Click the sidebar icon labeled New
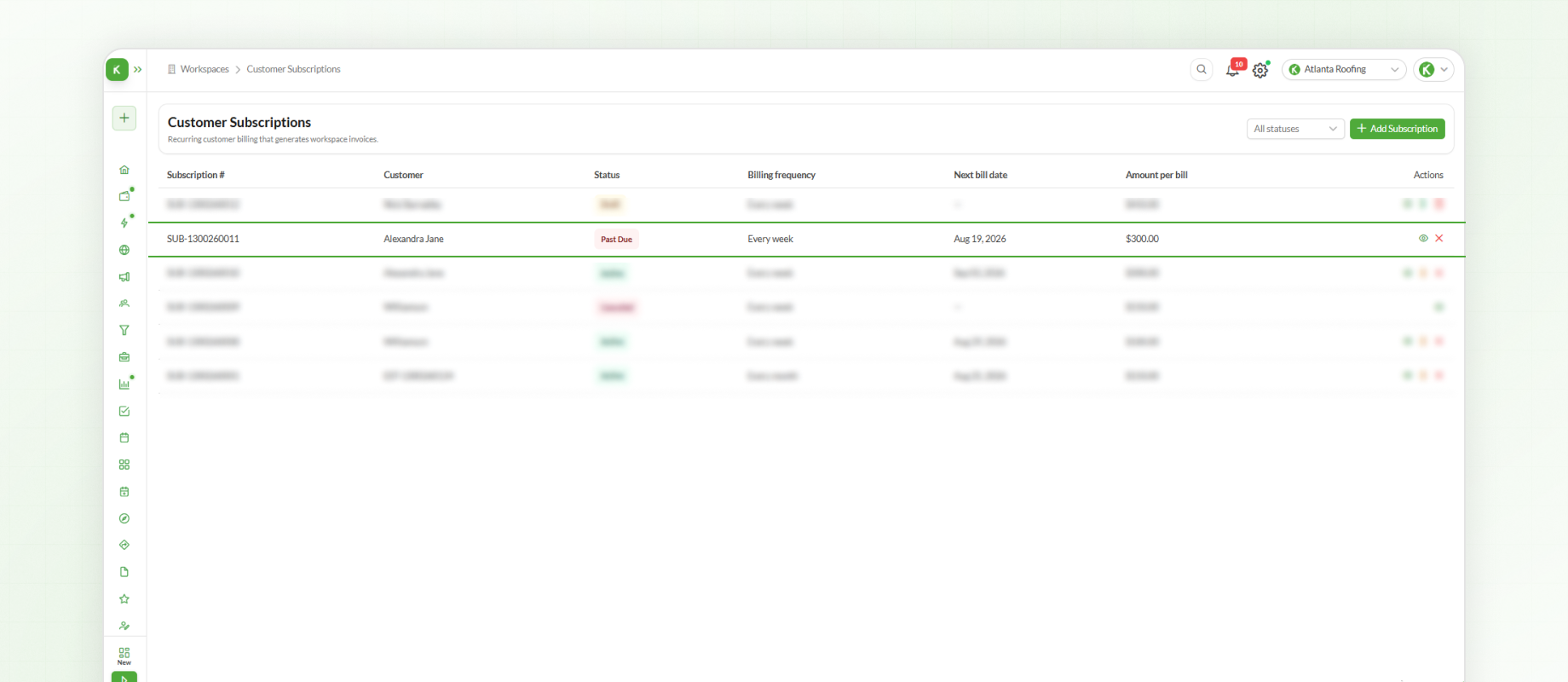The image size is (1568, 682). tap(124, 656)
